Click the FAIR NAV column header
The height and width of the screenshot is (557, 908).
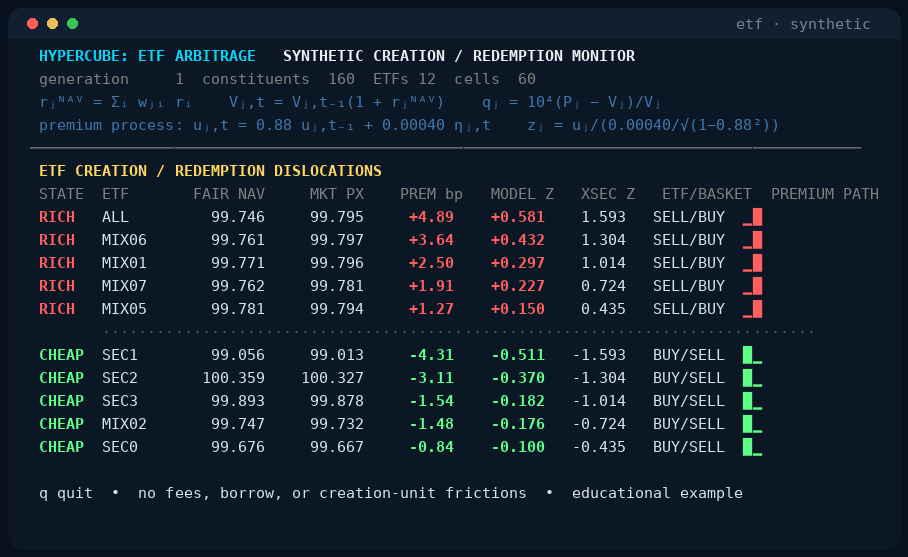tap(229, 194)
